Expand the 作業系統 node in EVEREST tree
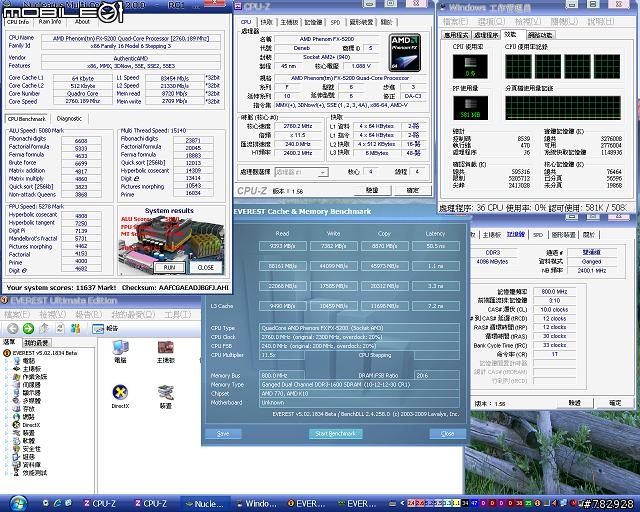 (x=7, y=377)
